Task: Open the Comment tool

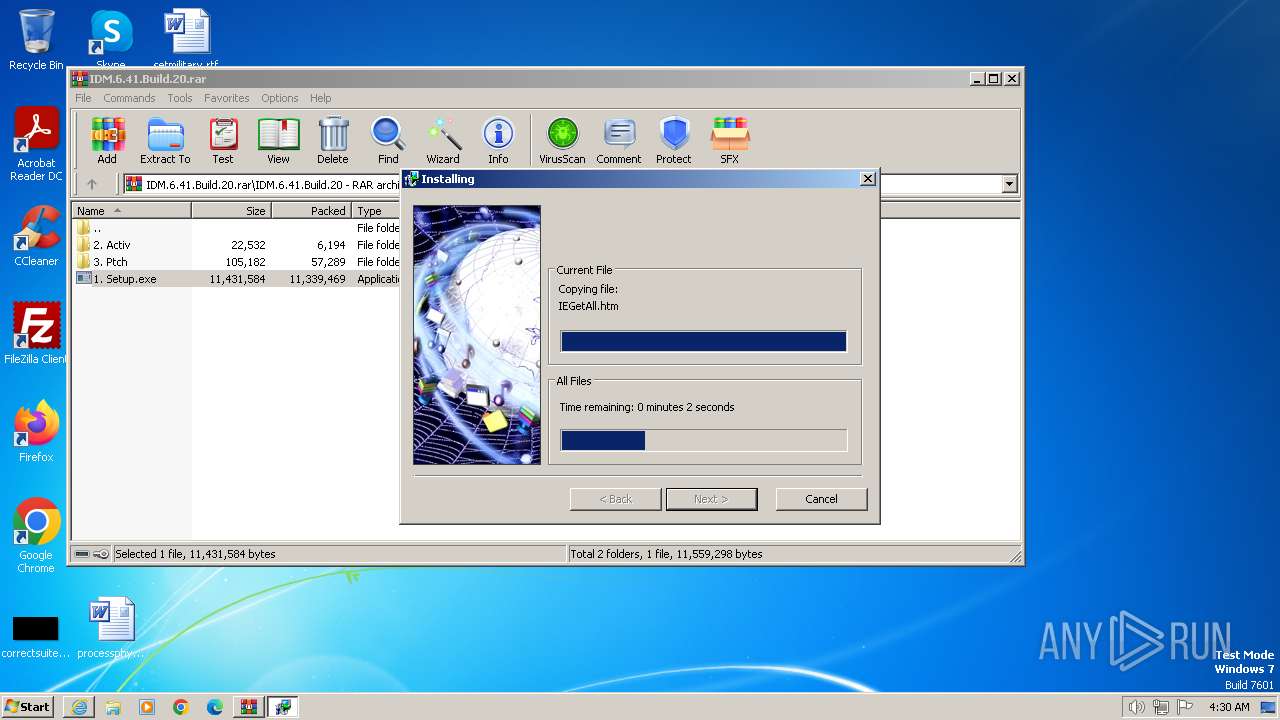Action: click(x=619, y=140)
